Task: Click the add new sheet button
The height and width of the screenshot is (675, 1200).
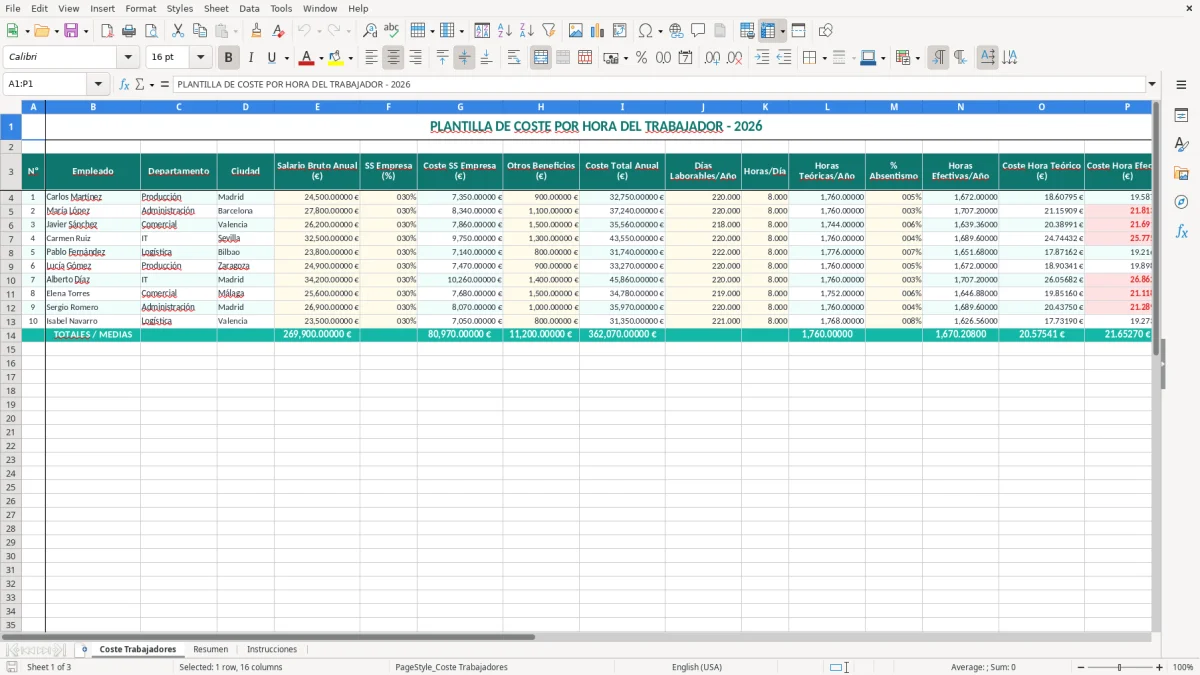Action: pos(84,650)
